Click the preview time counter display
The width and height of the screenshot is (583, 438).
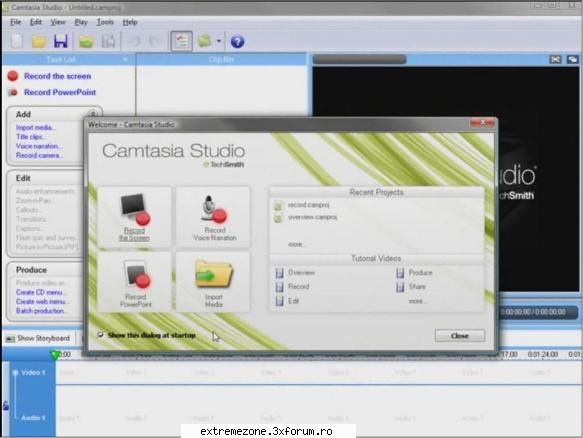coord(533,312)
